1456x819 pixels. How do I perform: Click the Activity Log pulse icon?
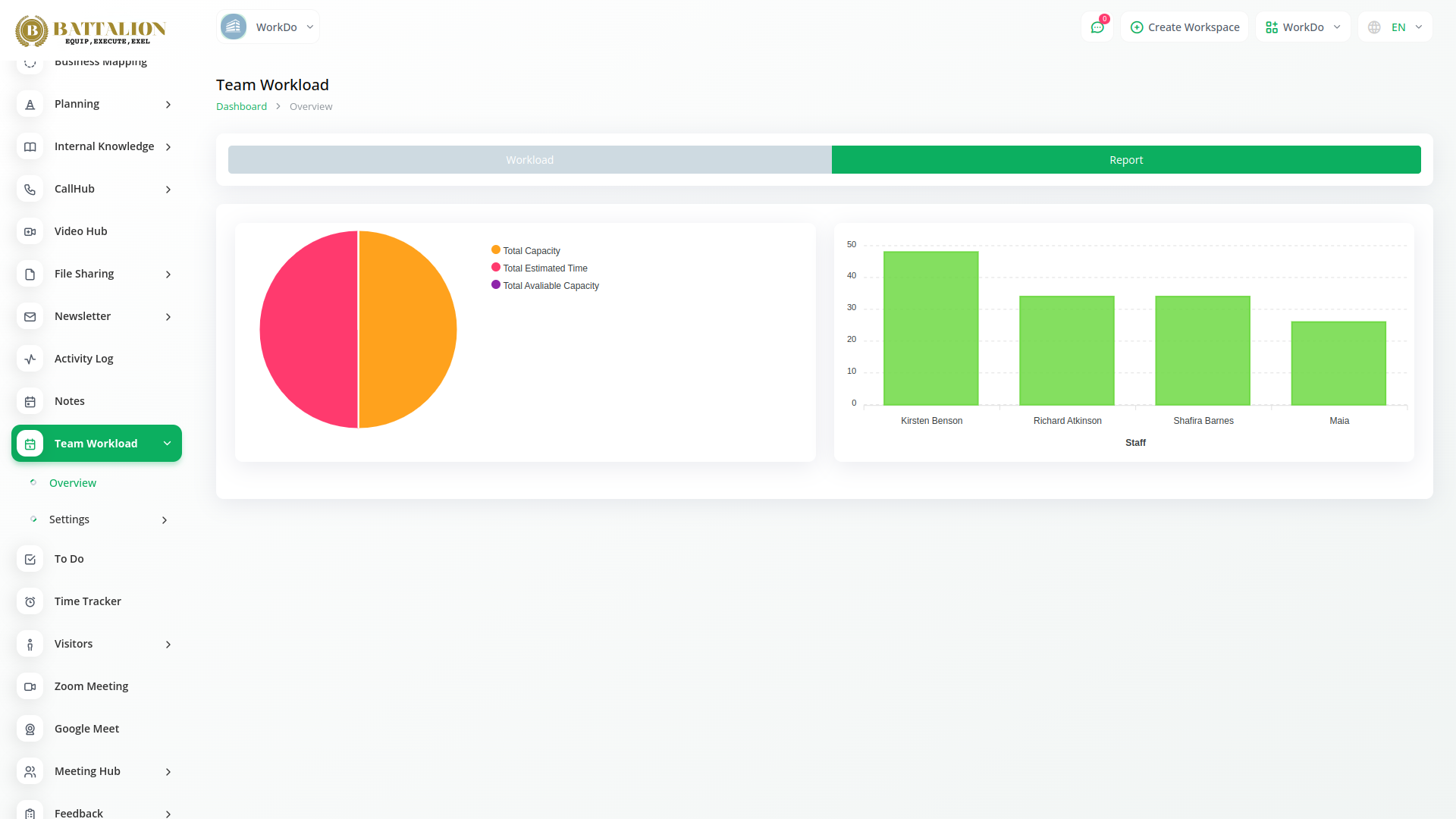[30, 359]
